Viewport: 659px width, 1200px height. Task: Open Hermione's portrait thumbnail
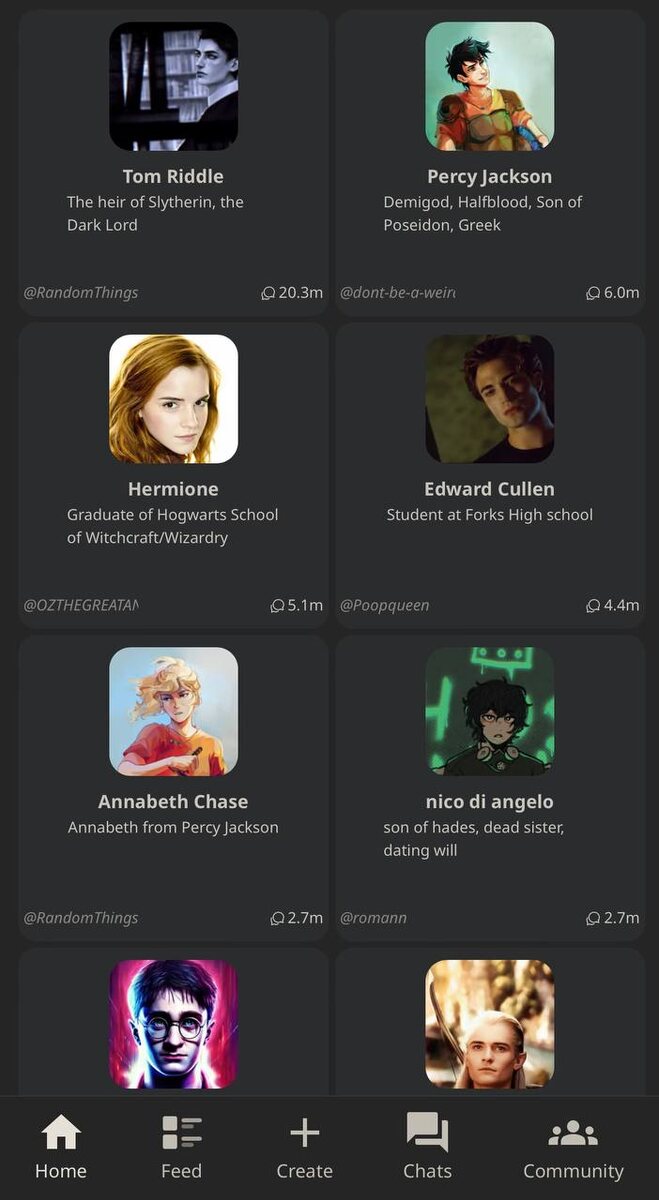pyautogui.click(x=173, y=399)
